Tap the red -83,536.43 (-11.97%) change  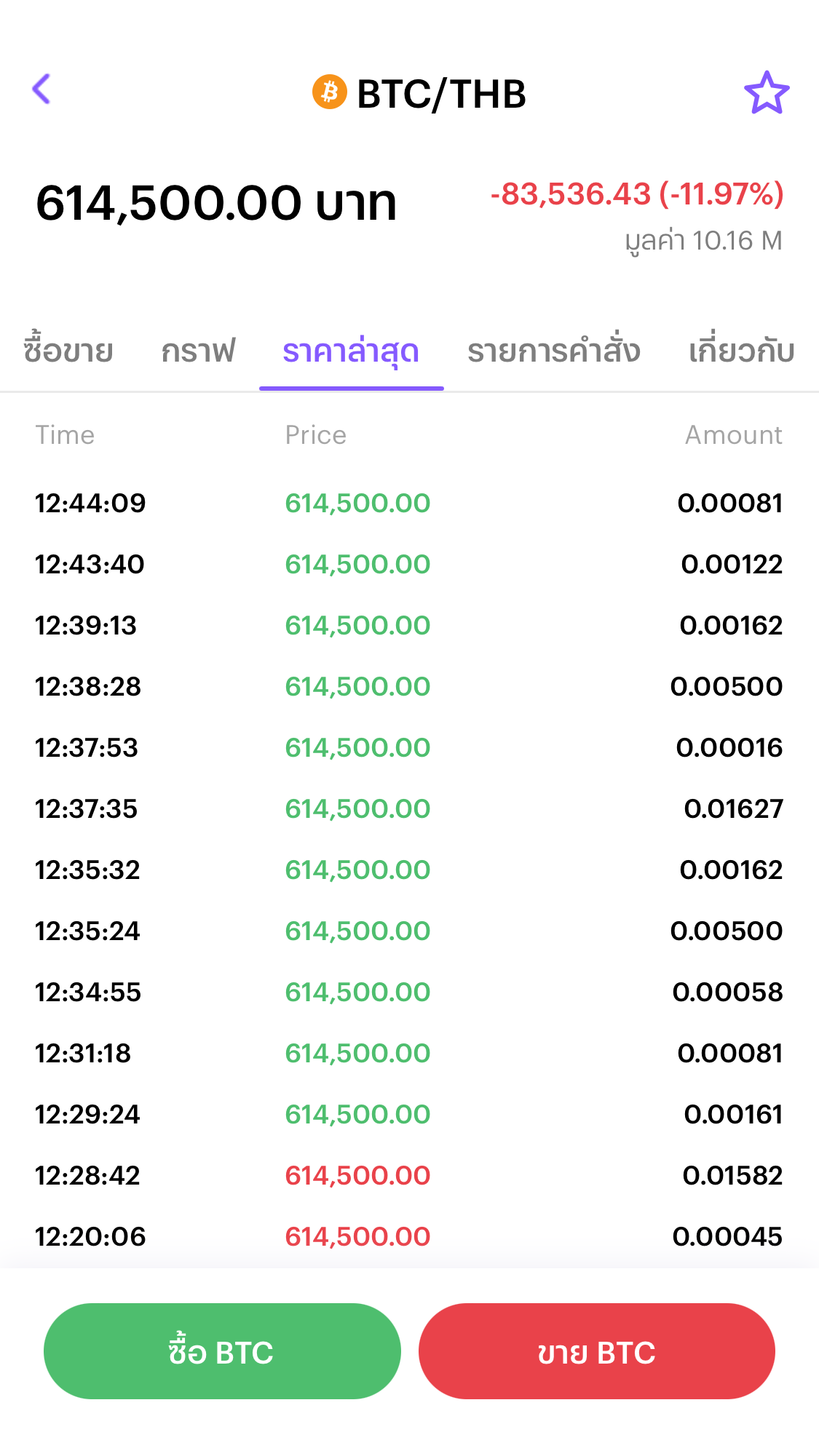637,194
